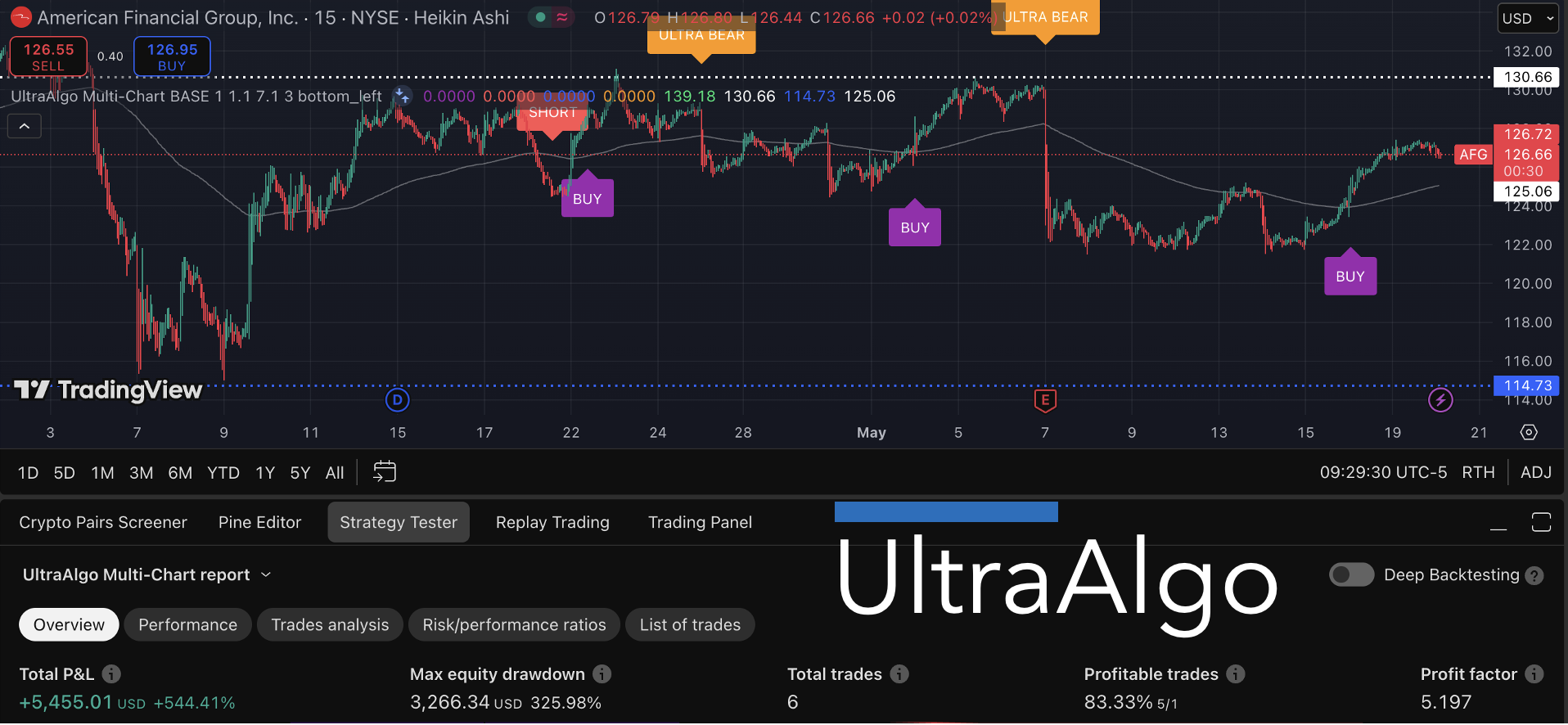Open Trades analysis report tab
This screenshot has width=1568, height=725.
tap(330, 624)
